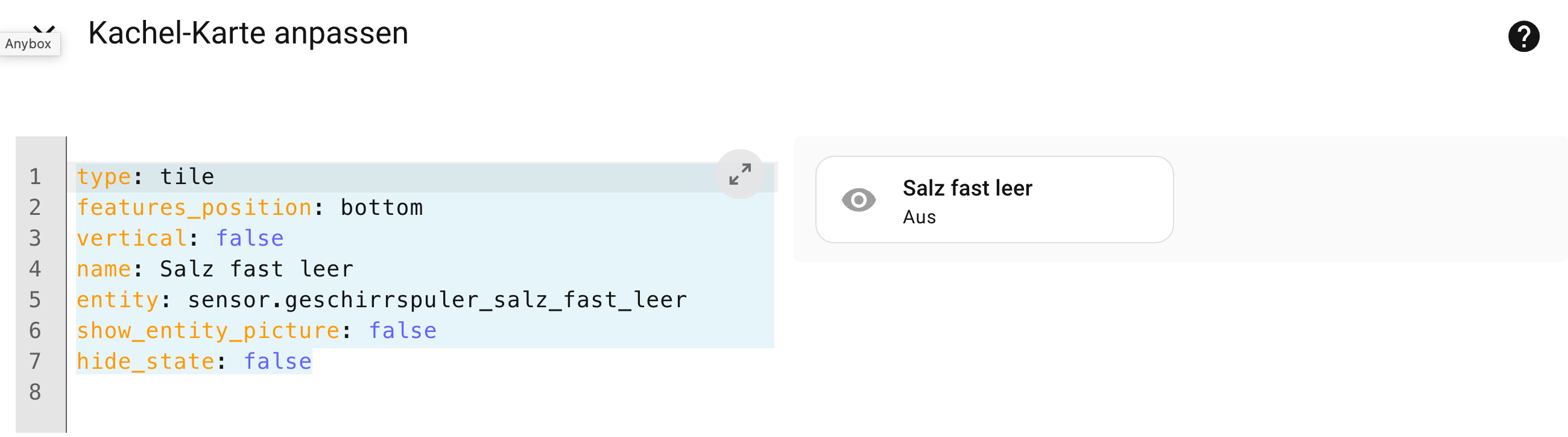Click the show_entity_picture key in the YAML
1568x437 pixels.
point(207,331)
